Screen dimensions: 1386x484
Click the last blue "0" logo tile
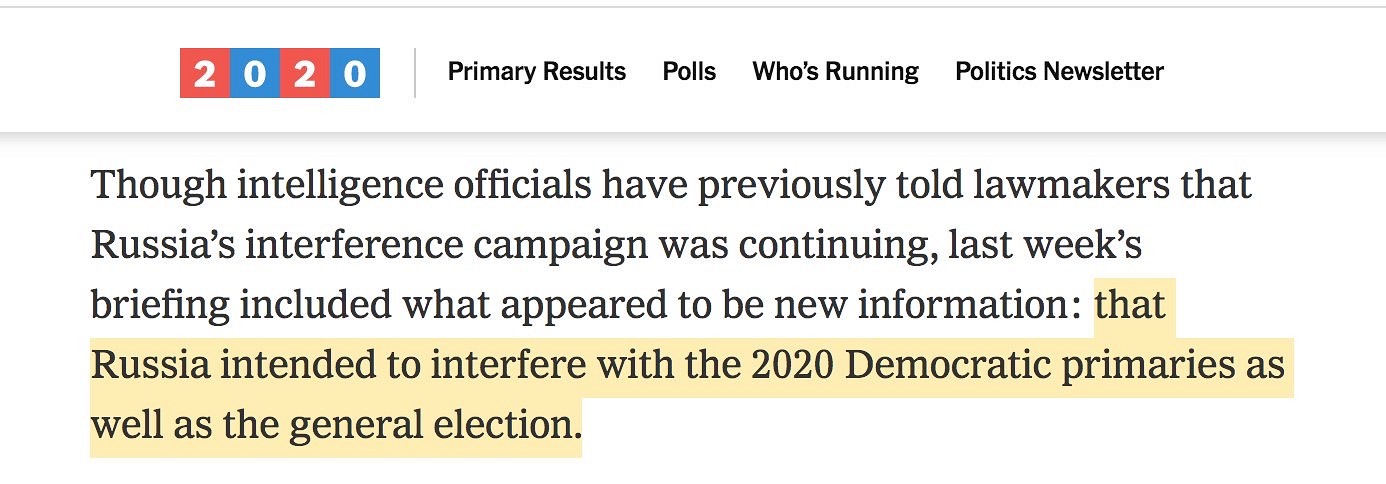tap(355, 73)
